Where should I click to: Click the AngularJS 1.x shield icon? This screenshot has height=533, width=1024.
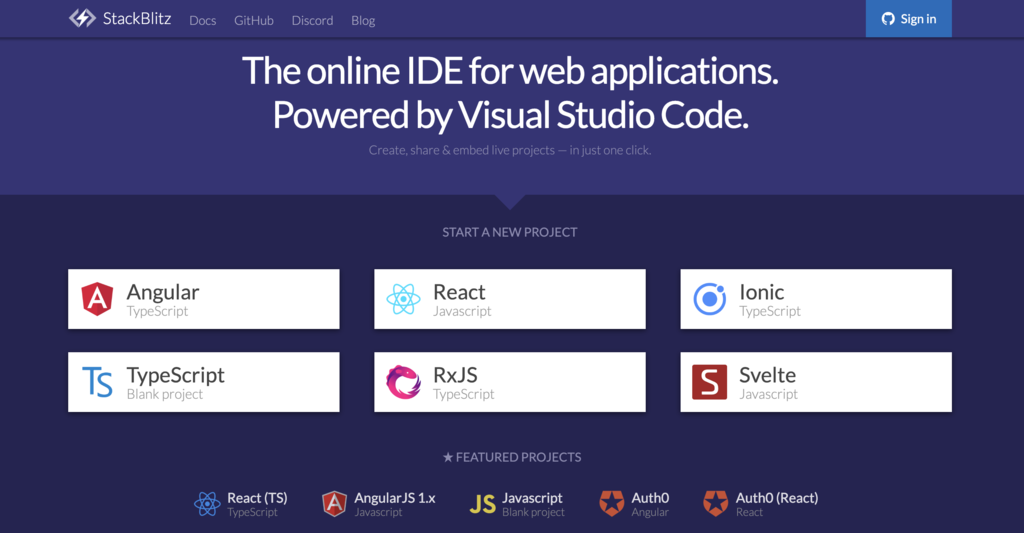334,504
